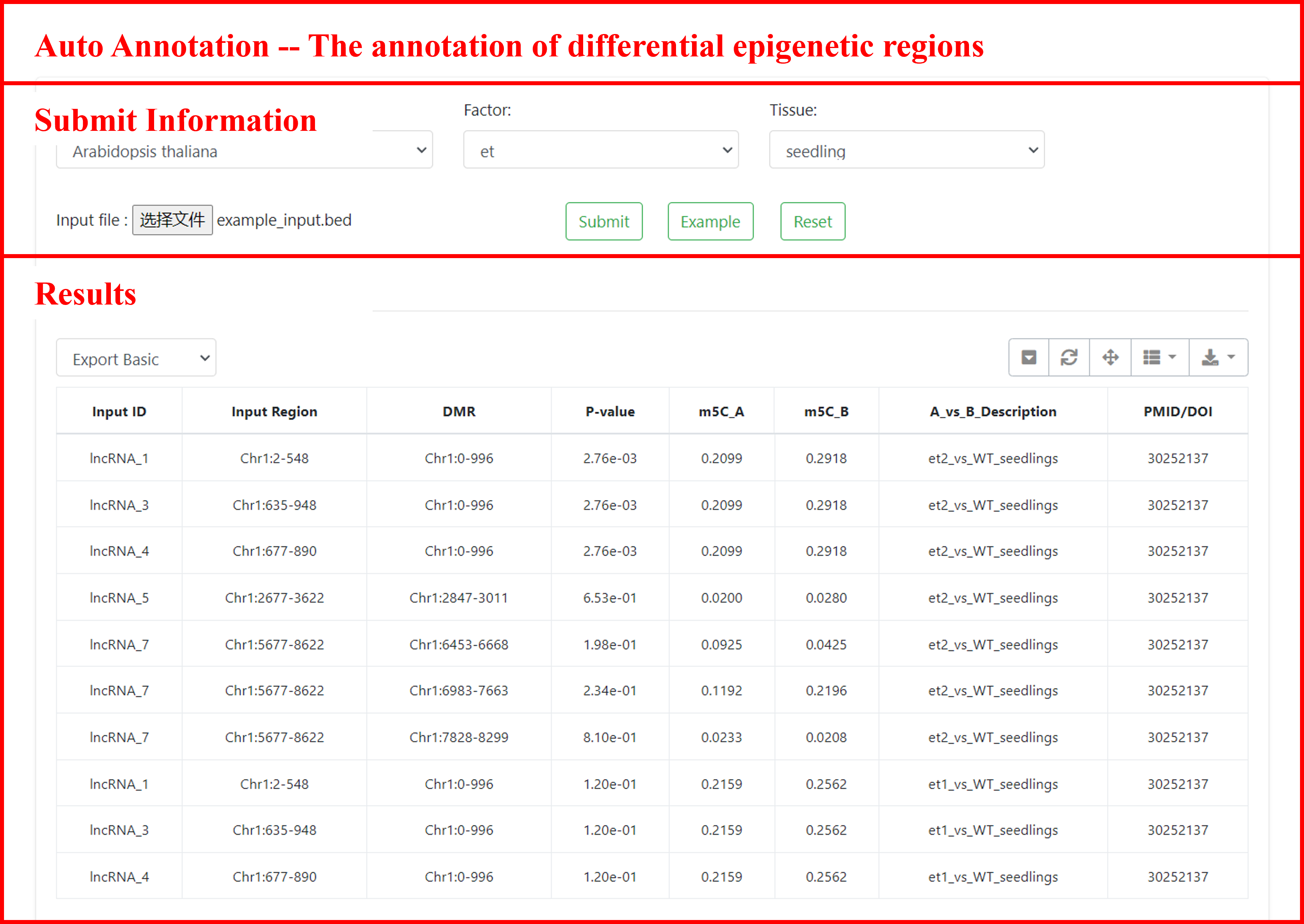The height and width of the screenshot is (924, 1304).
Task: Select the Chr1:7828-8299 DMR cell
Action: tap(459, 737)
